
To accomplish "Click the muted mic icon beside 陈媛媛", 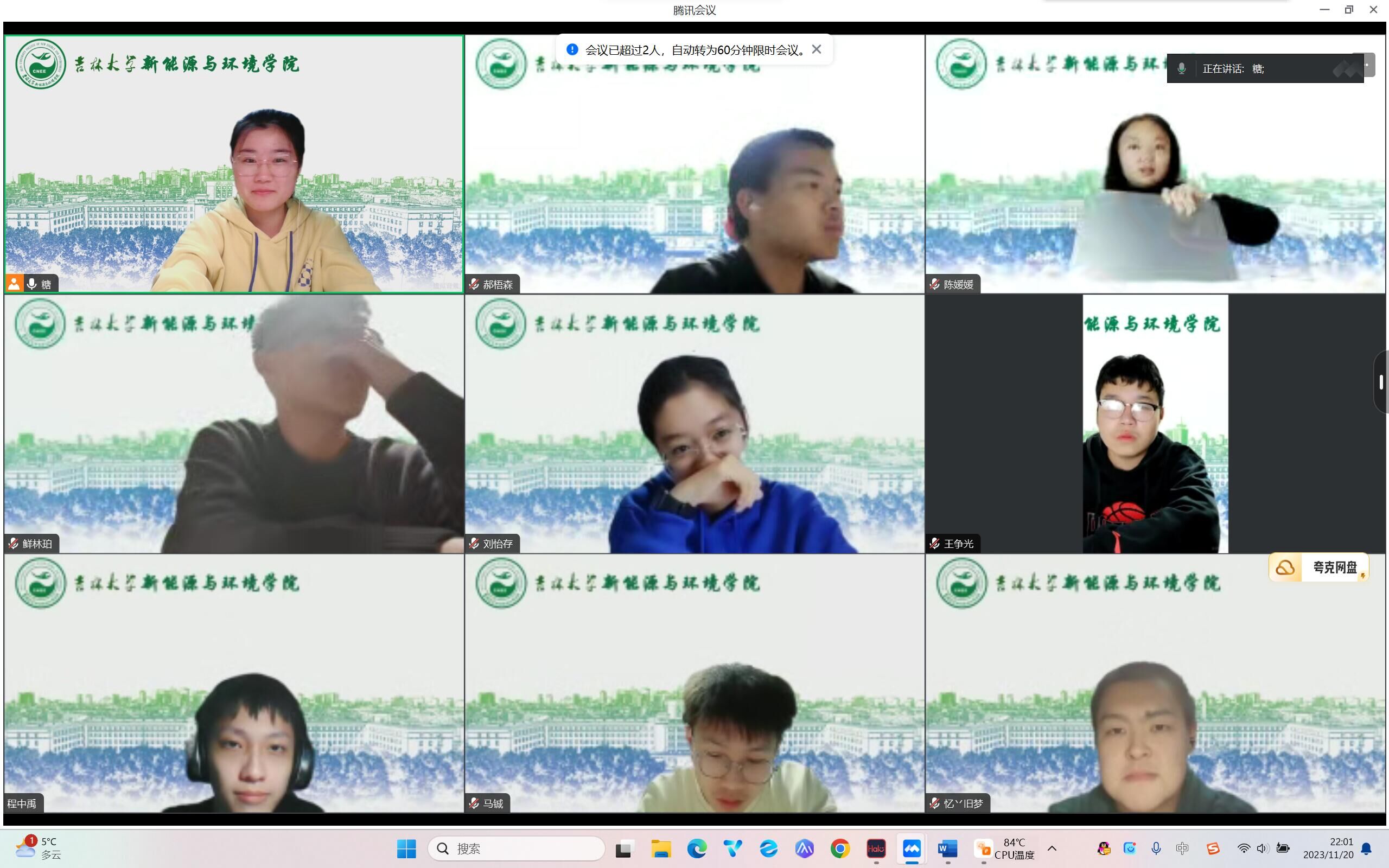I will point(935,284).
